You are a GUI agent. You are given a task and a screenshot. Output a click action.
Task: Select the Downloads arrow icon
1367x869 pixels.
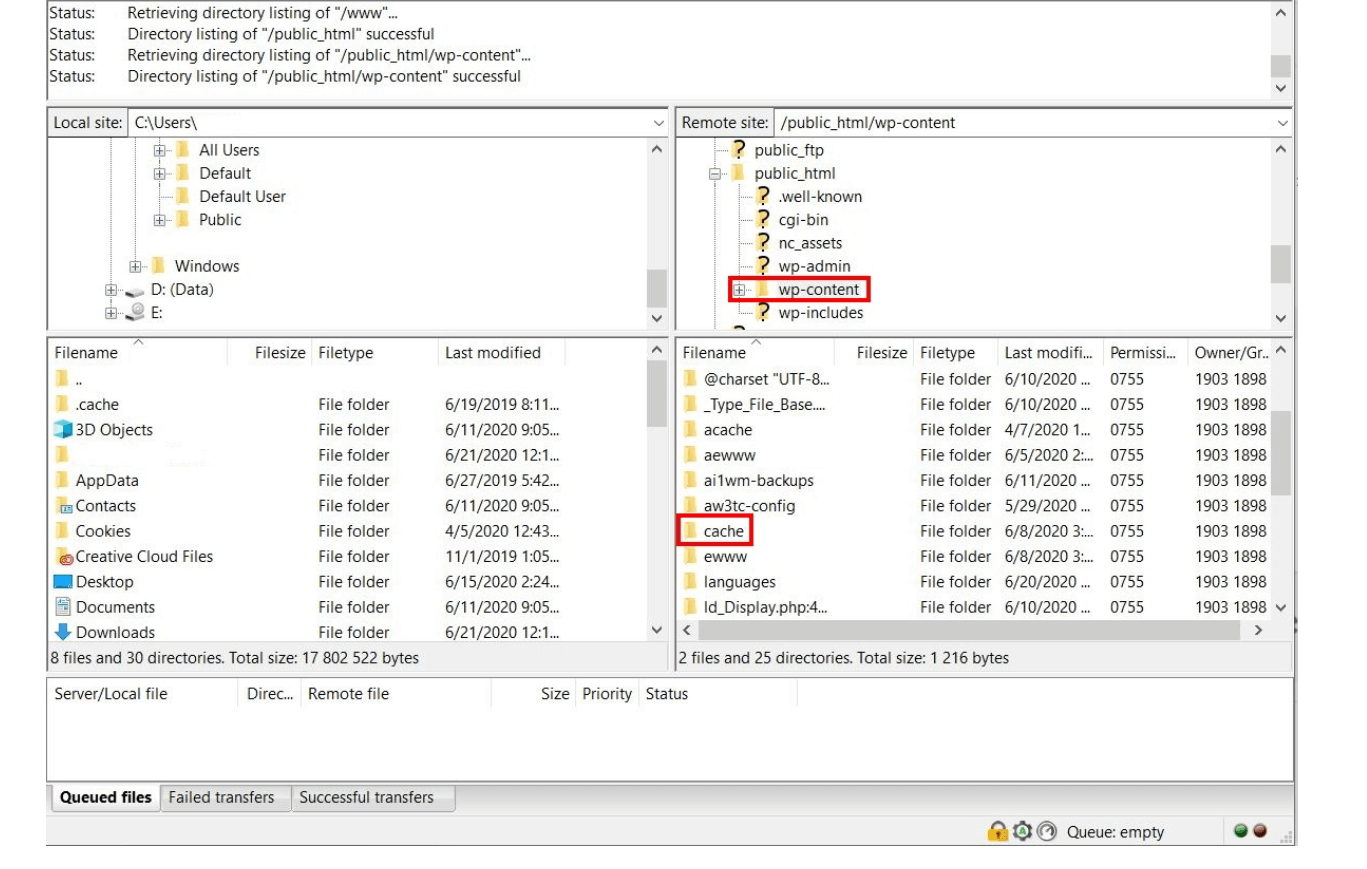[x=63, y=632]
